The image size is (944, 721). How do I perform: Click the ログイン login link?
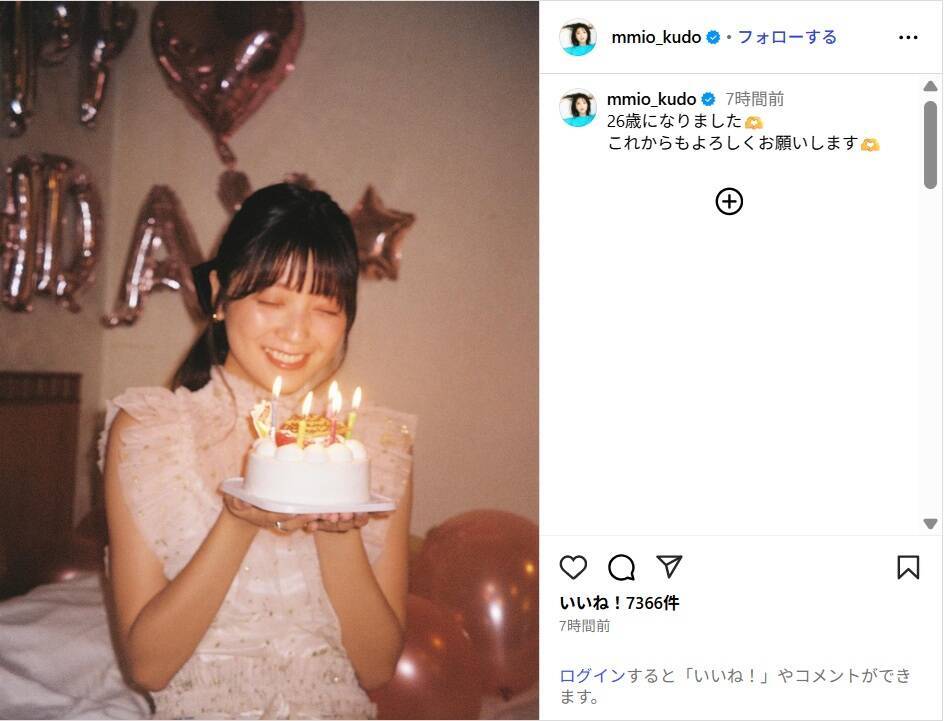point(593,676)
